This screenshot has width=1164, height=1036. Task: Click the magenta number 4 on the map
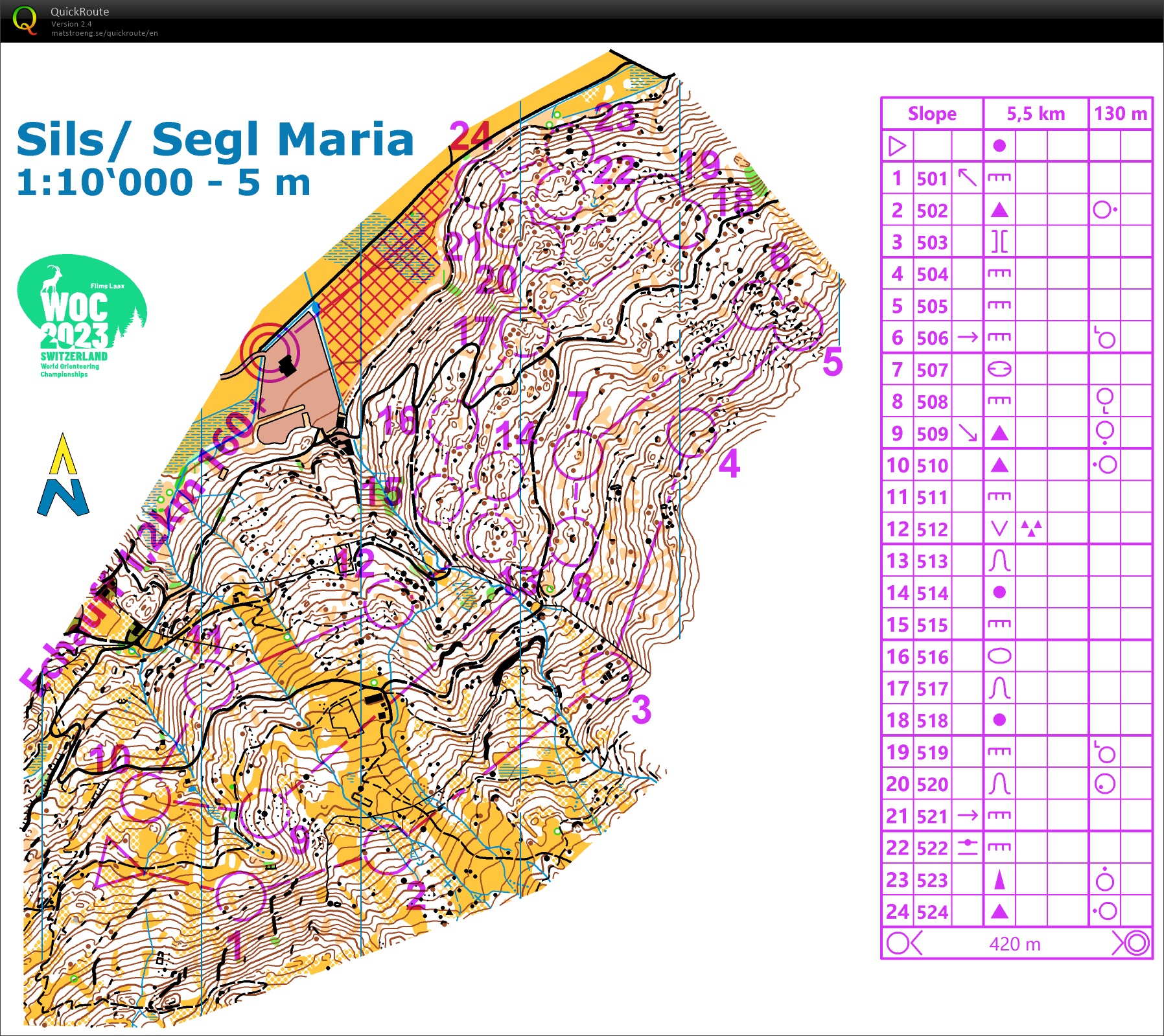729,463
